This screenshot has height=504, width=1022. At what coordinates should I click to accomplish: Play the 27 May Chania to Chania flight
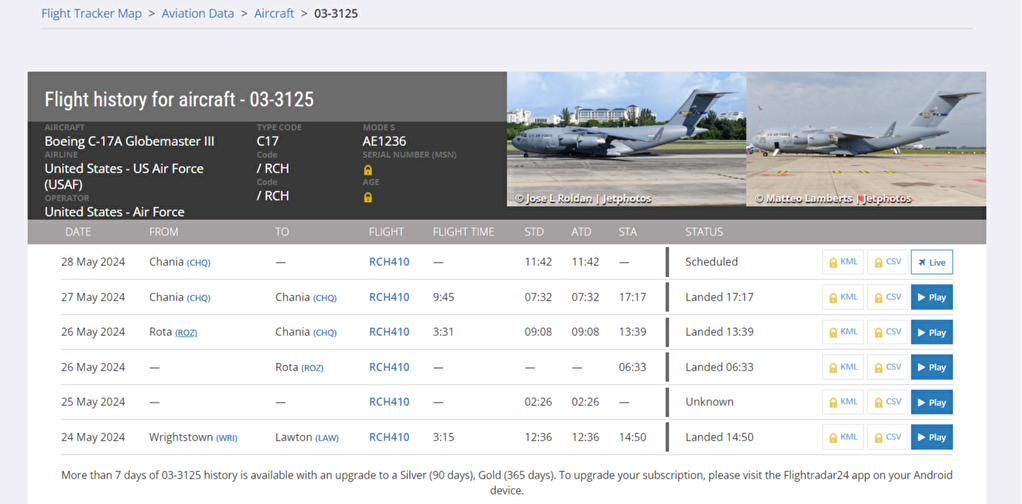(931, 297)
